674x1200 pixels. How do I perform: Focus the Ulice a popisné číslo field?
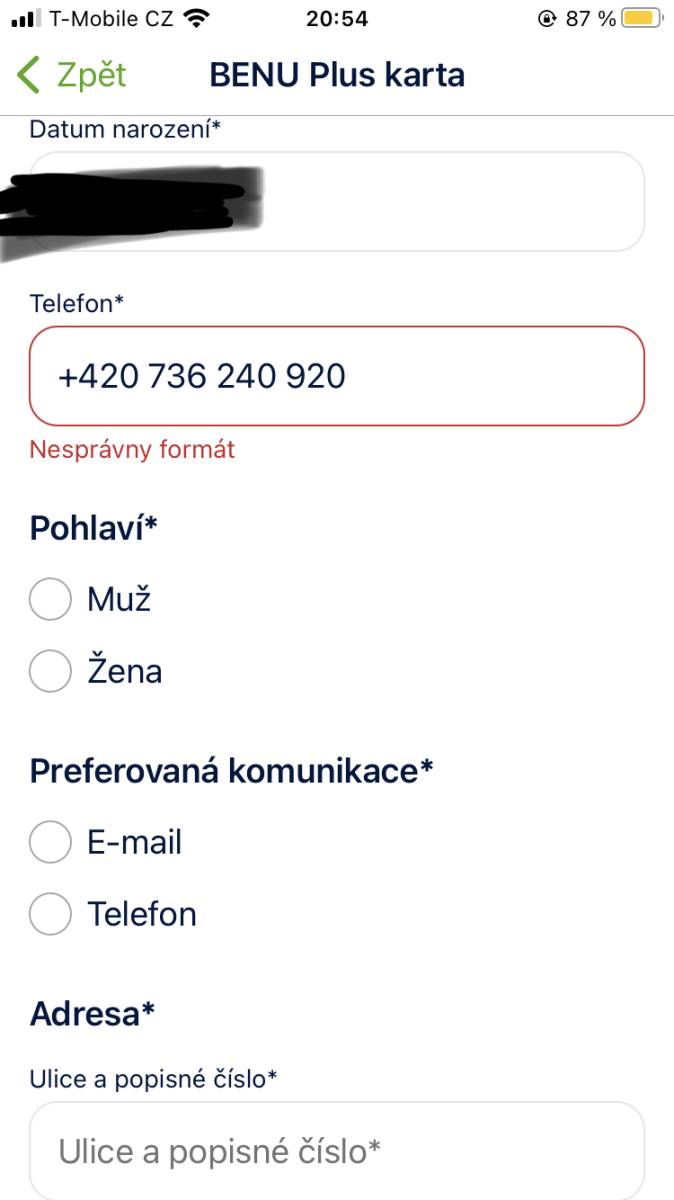coord(337,1151)
